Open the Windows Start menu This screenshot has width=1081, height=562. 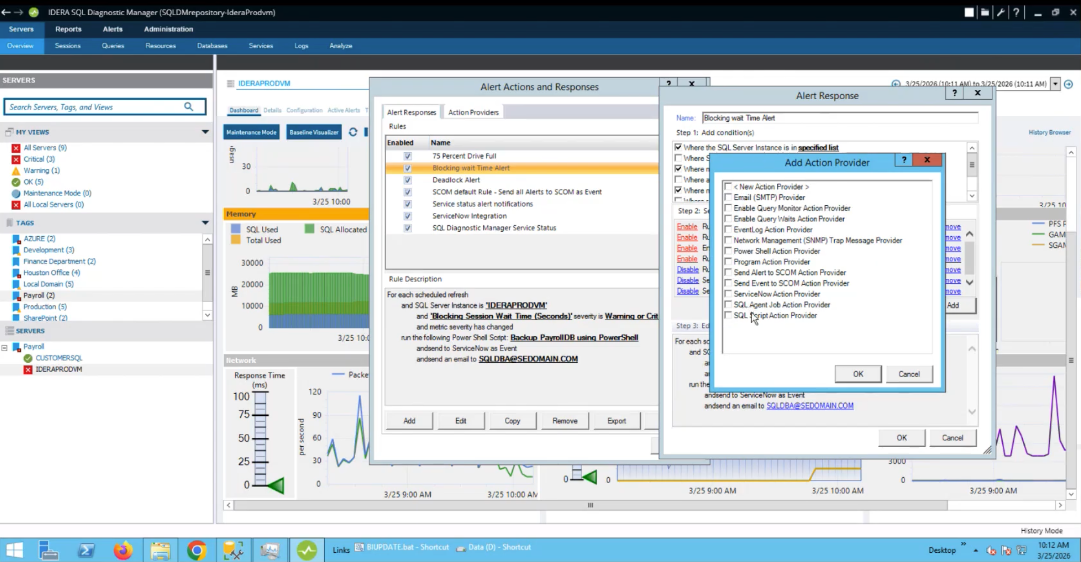(x=14, y=550)
